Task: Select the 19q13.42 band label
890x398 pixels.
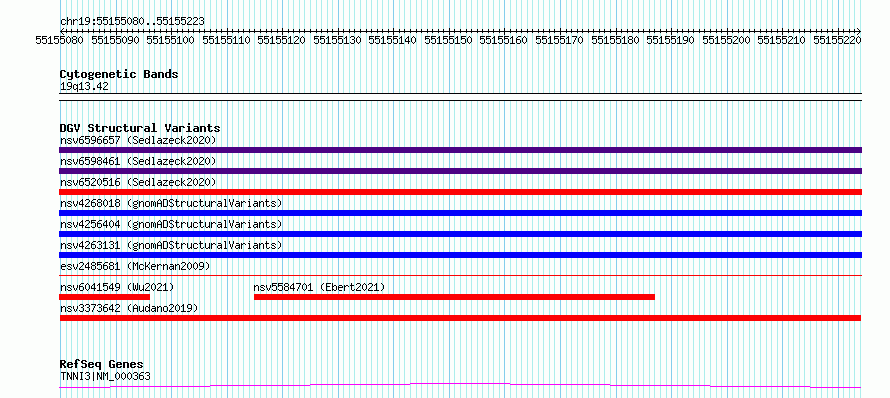Action: pos(84,87)
